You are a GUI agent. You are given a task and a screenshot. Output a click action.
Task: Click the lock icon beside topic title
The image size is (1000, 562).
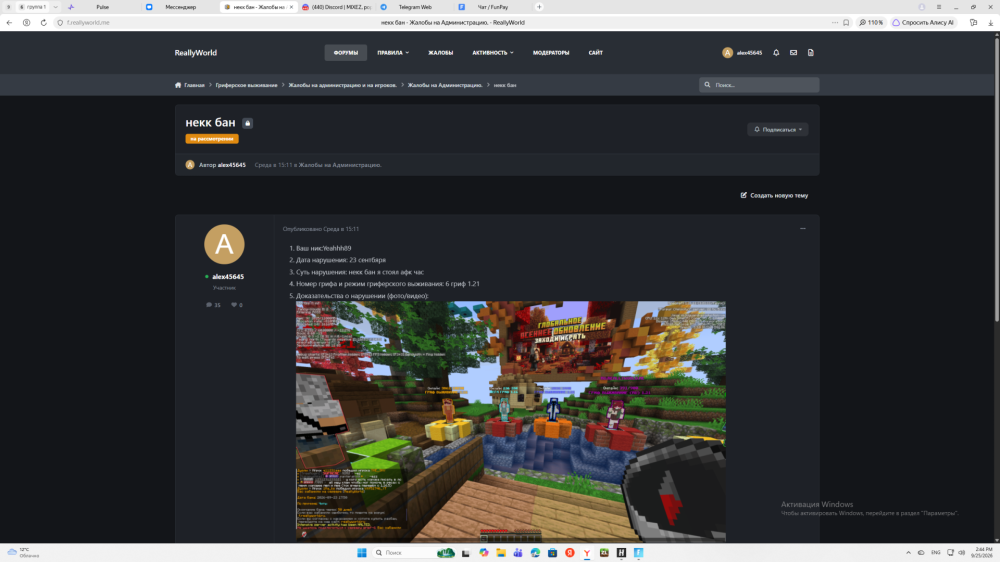tap(247, 123)
